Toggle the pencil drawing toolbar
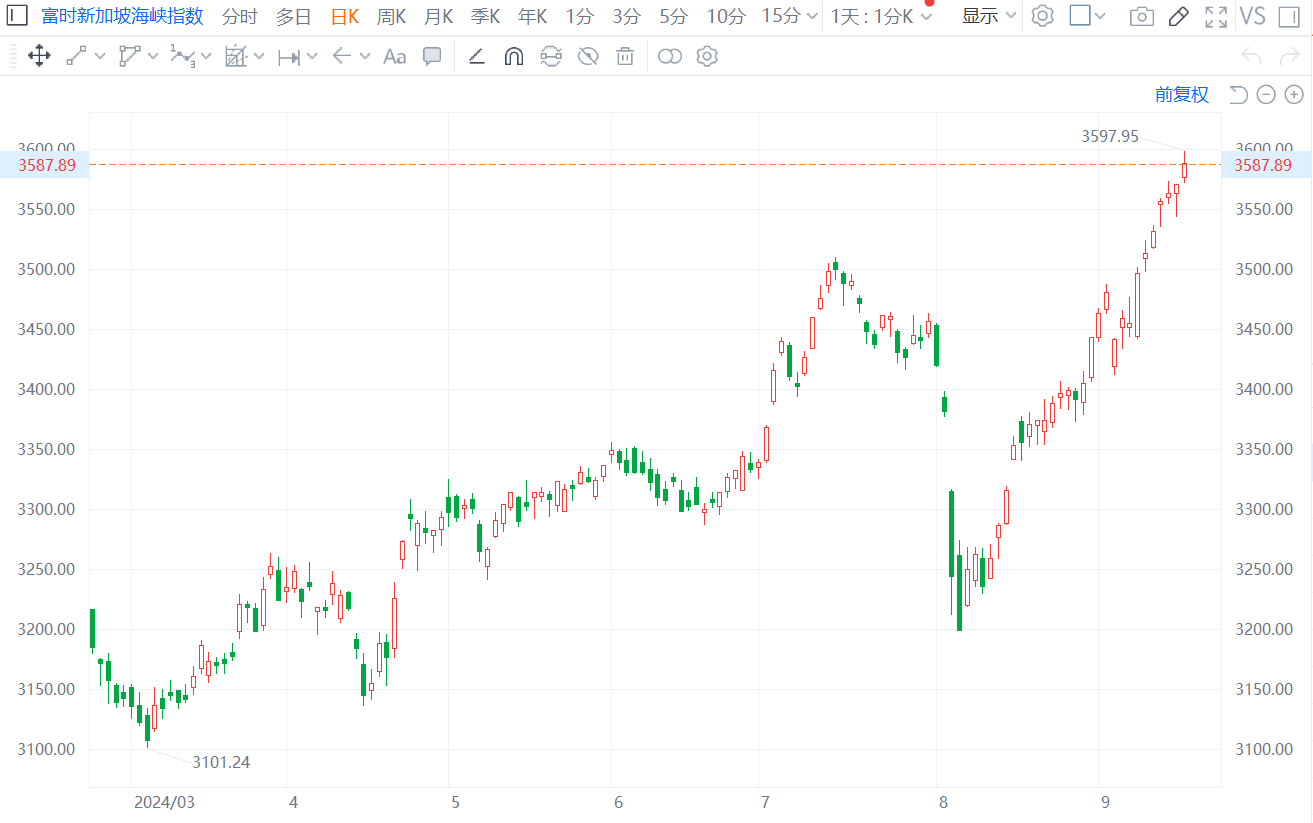Screen dimensions: 1313x823 point(1179,16)
